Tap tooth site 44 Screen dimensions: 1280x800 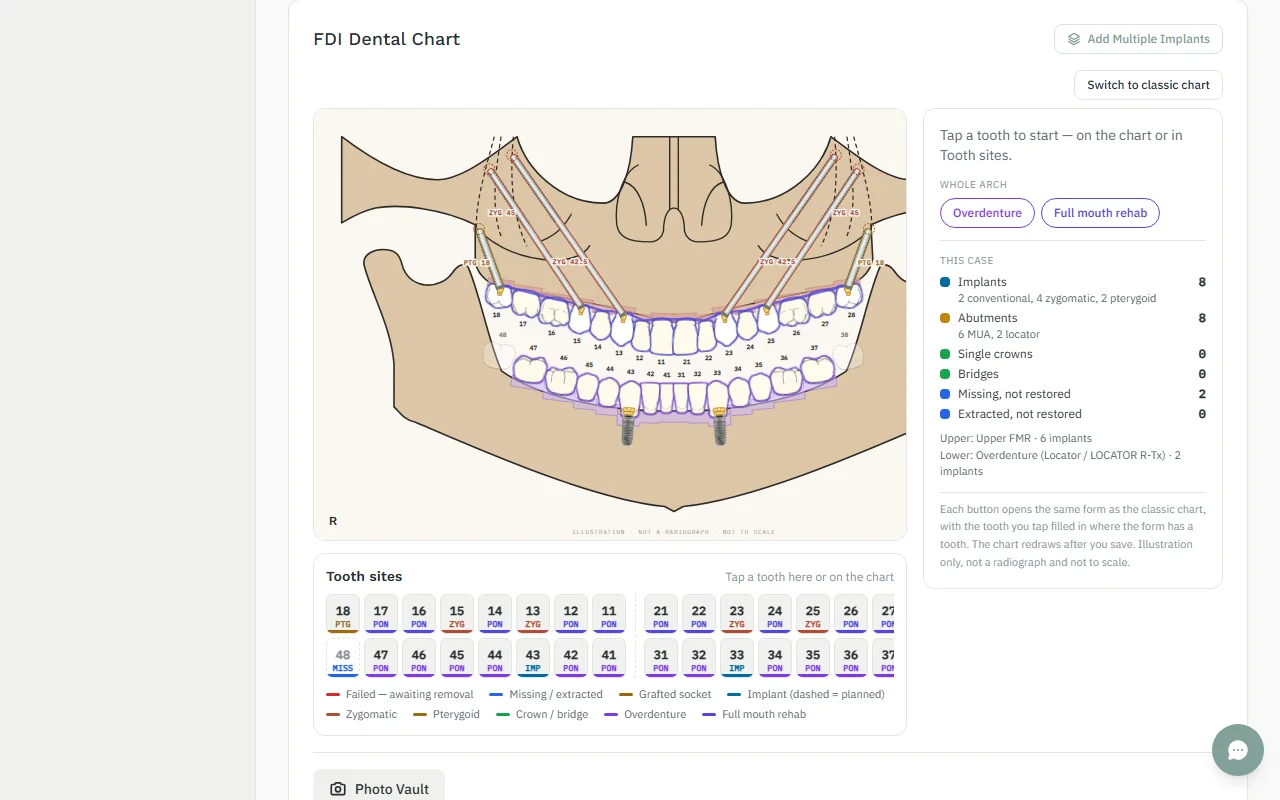(x=495, y=658)
